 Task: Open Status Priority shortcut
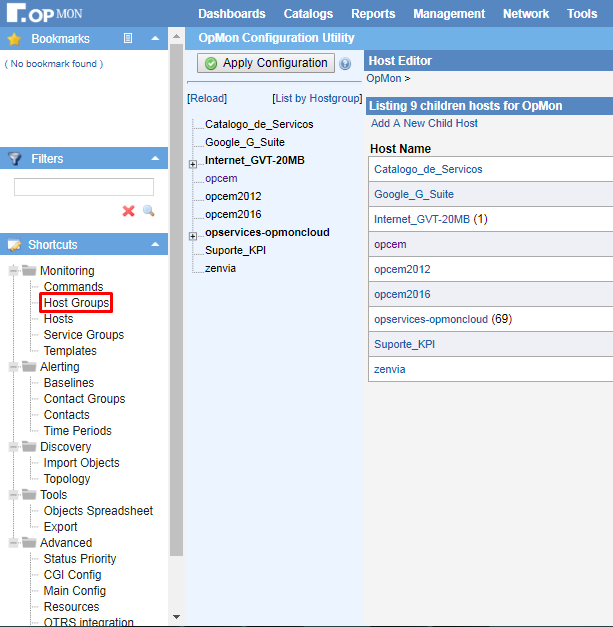coord(80,559)
